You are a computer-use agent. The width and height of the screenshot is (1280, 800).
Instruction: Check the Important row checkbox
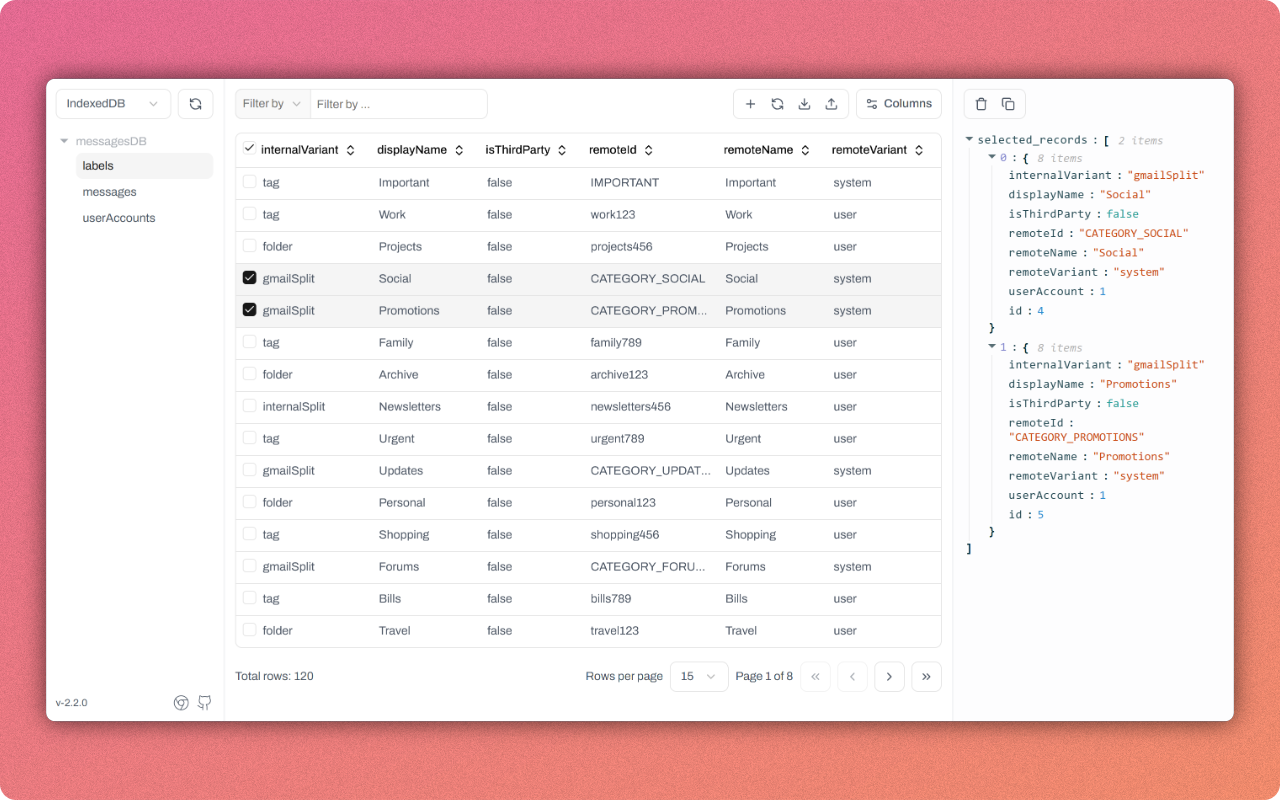pyautogui.click(x=250, y=182)
